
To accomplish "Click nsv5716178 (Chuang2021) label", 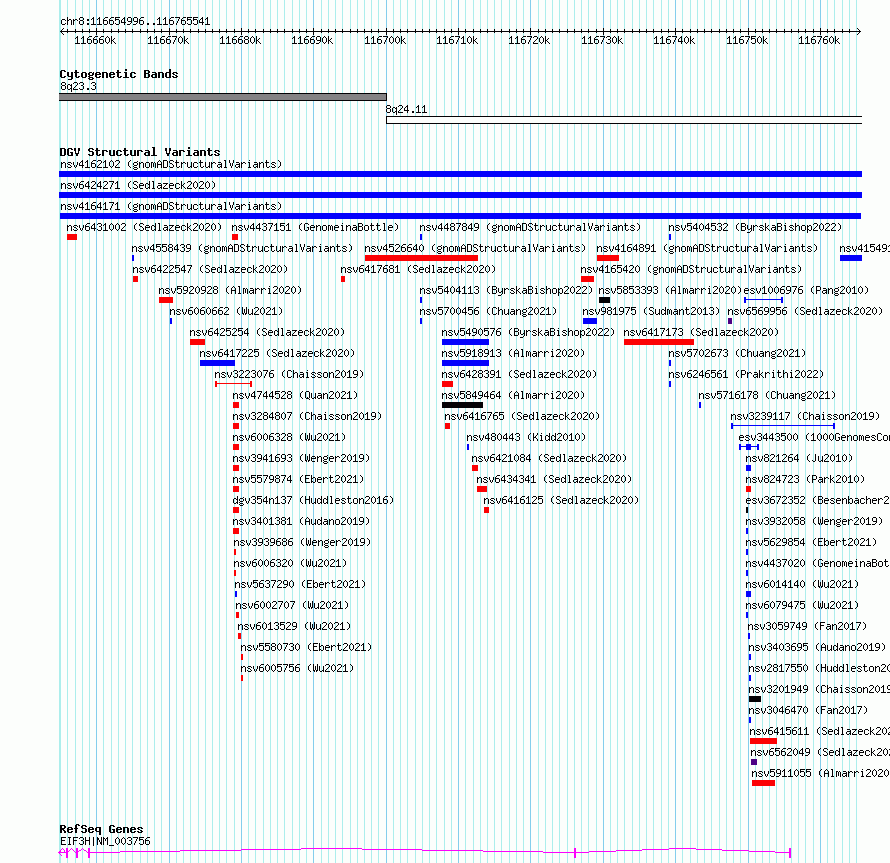I will click(x=767, y=395).
